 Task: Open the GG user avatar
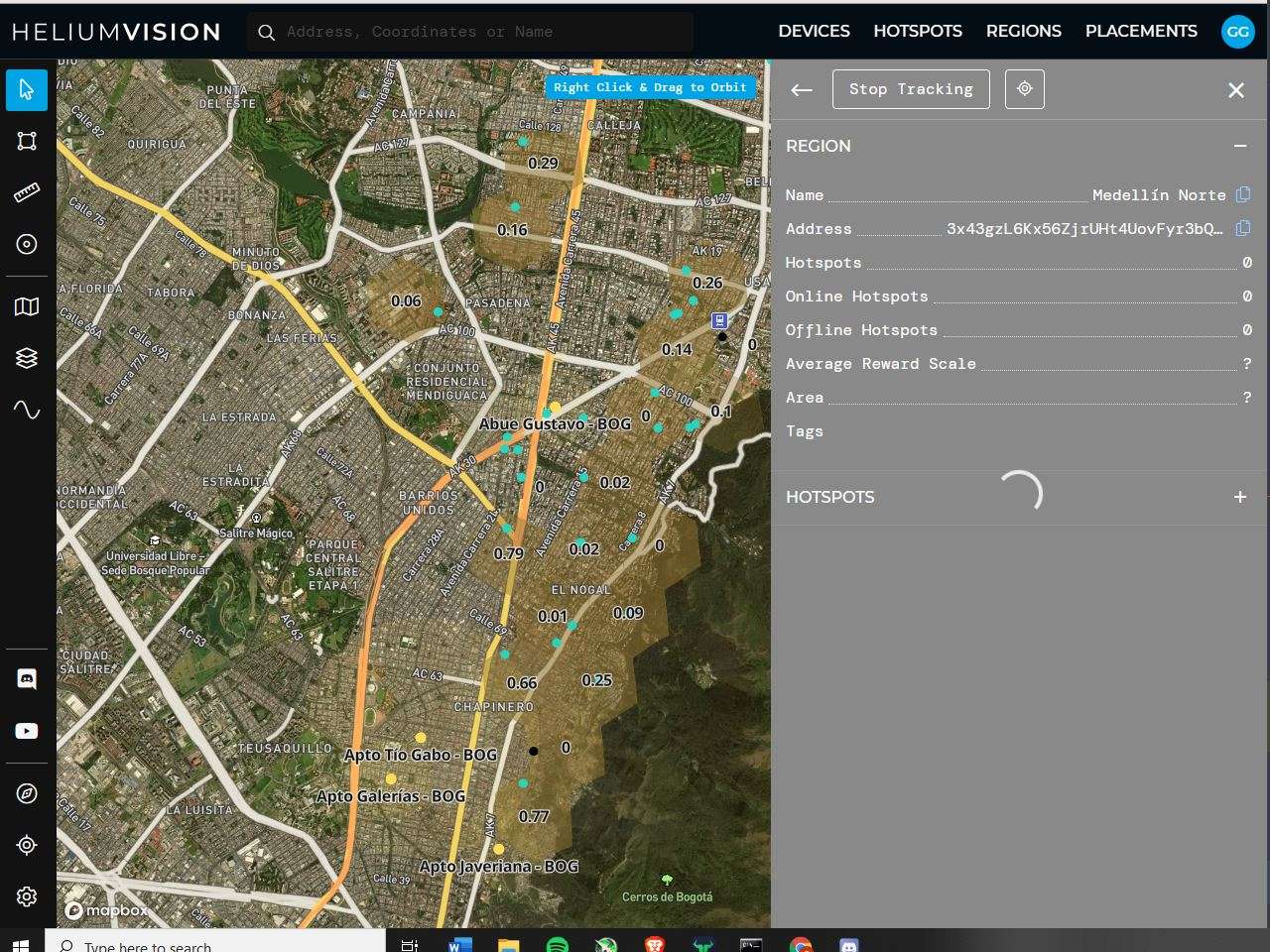1237,32
